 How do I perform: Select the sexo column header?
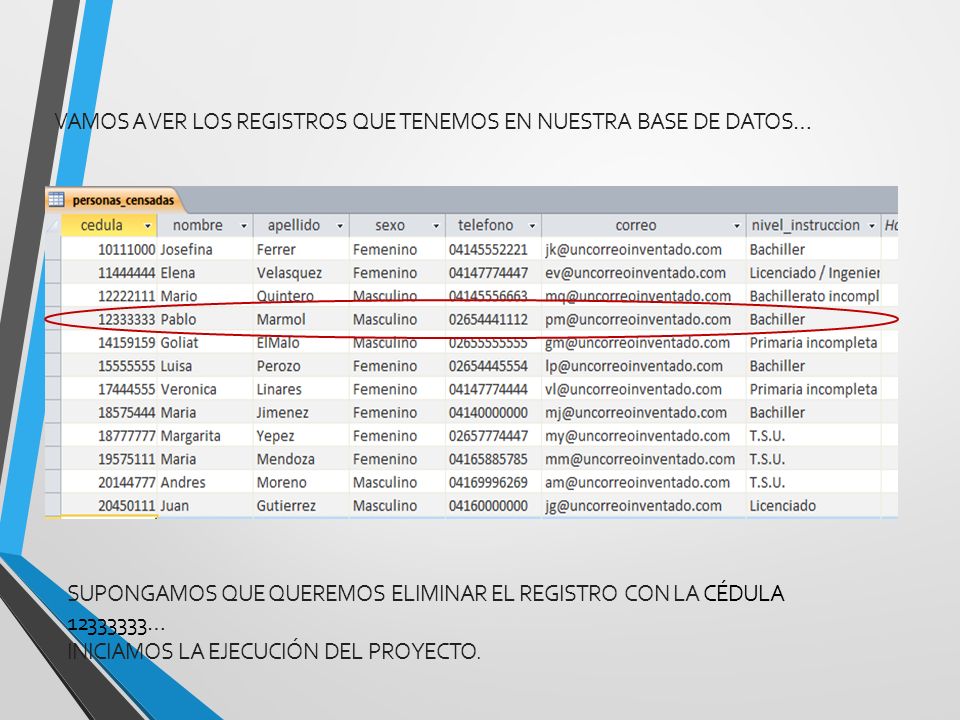(x=397, y=225)
